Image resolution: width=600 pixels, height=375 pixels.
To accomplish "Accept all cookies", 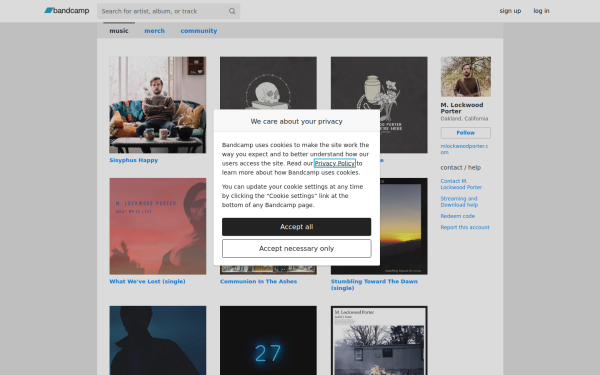I will 297,227.
